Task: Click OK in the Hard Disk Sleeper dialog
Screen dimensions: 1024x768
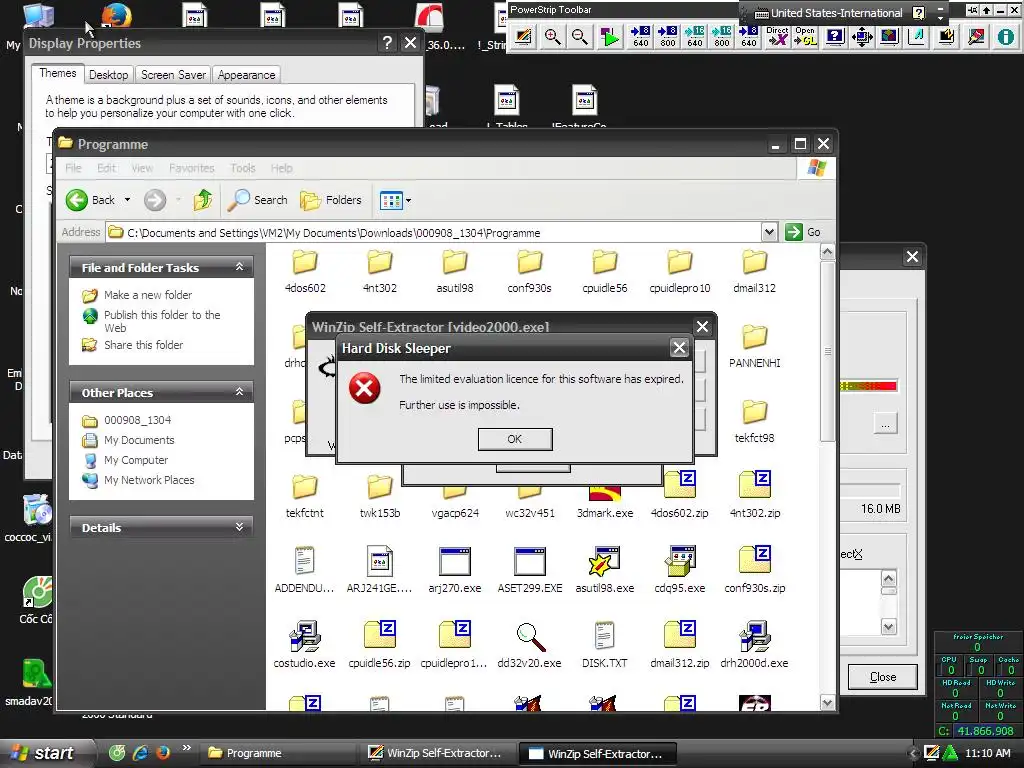Action: coord(515,439)
